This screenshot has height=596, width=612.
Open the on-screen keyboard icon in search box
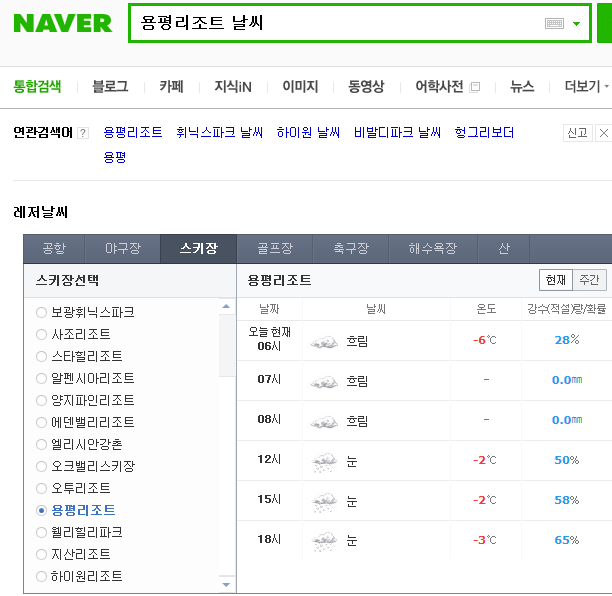554,24
